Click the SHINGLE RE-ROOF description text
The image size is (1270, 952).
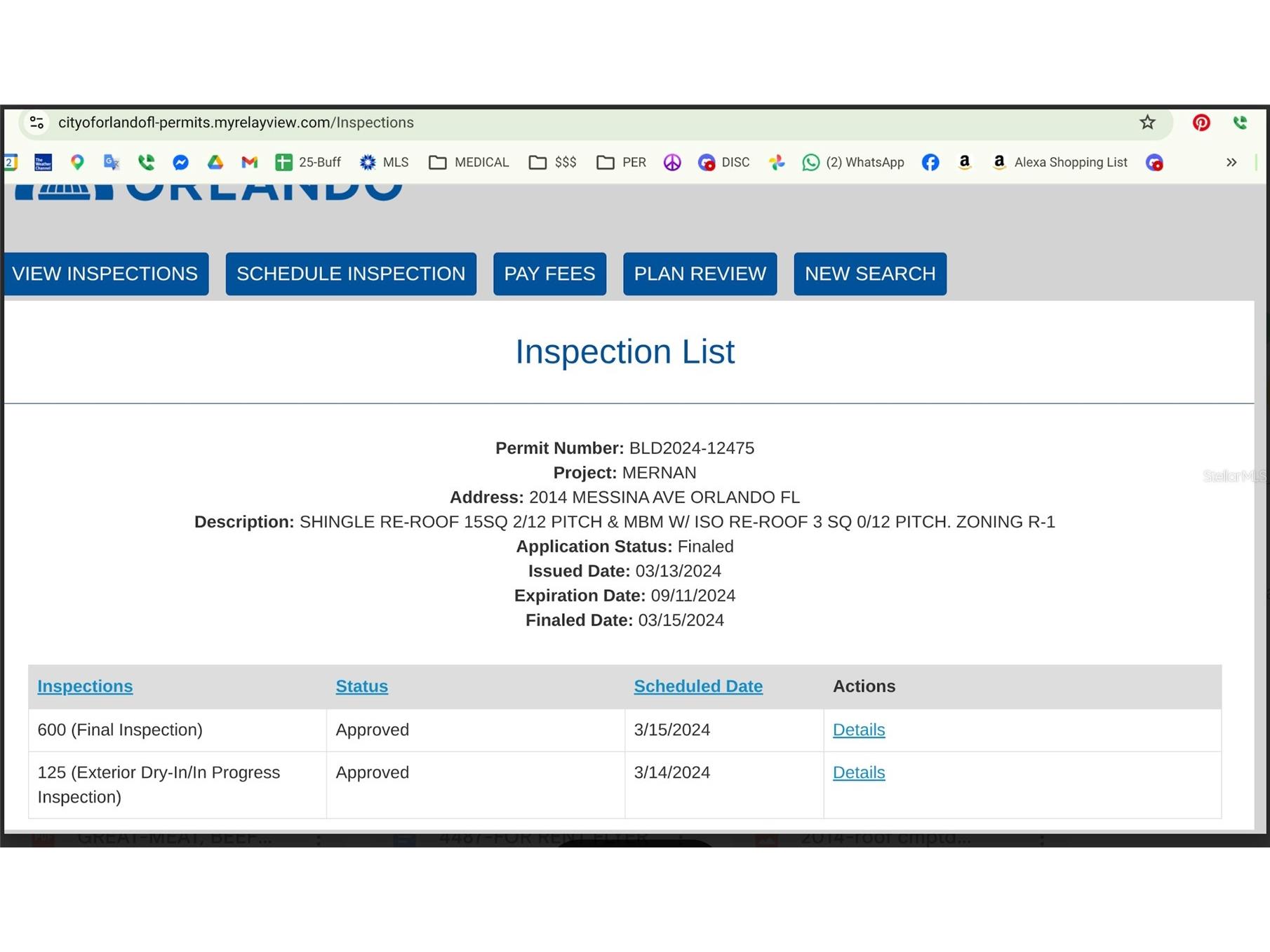677,522
